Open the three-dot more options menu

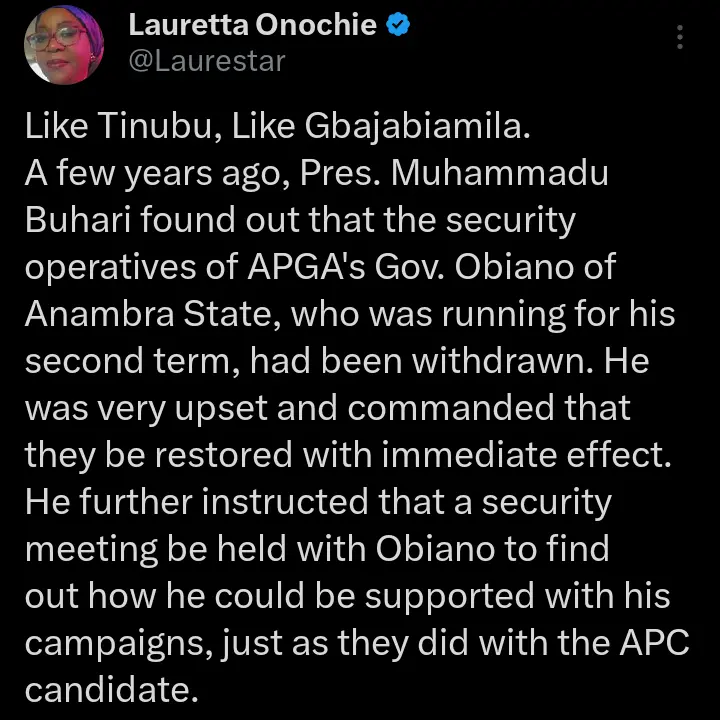coord(681,38)
